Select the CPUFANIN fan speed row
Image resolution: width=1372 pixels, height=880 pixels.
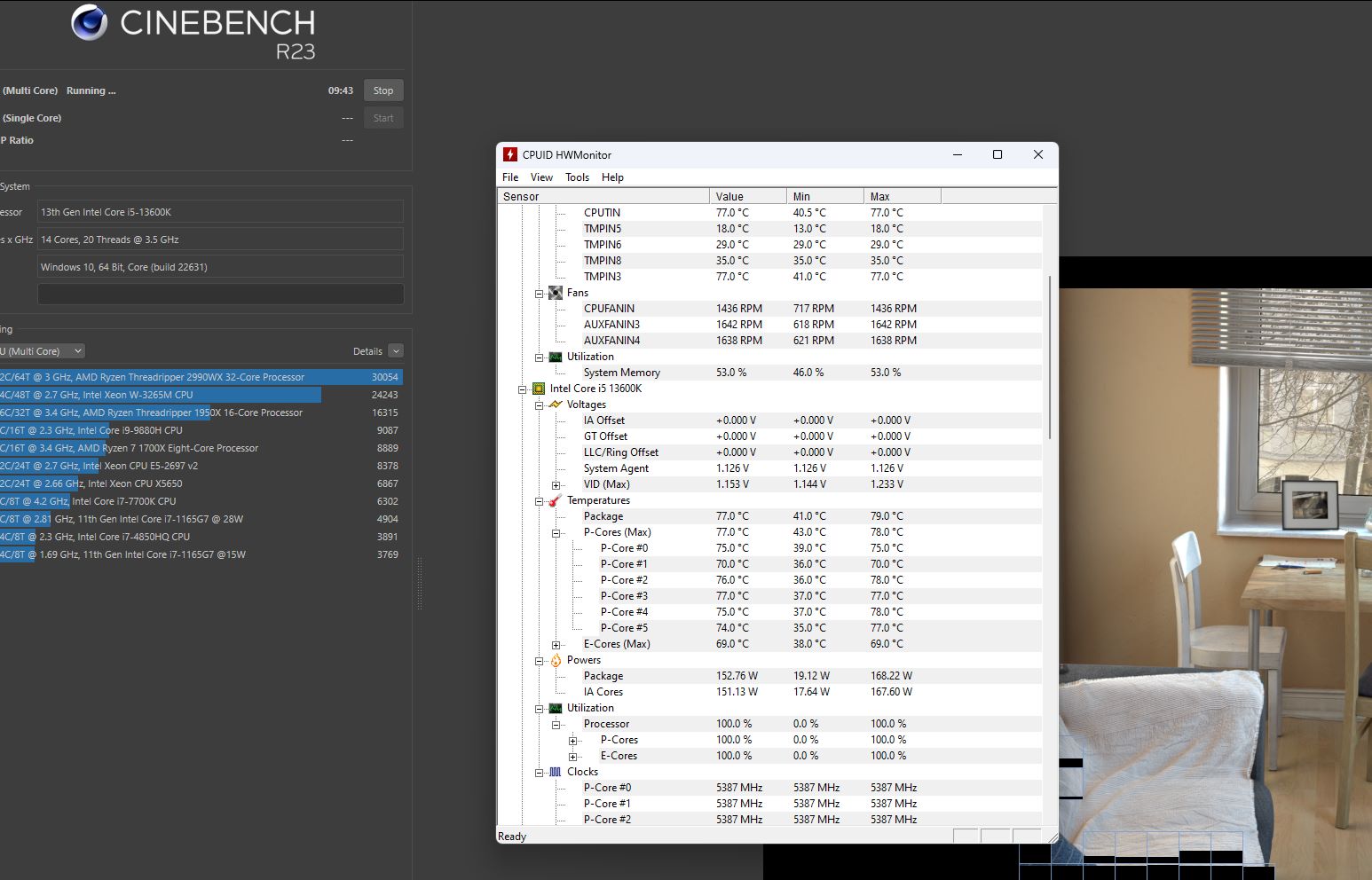(x=769, y=309)
